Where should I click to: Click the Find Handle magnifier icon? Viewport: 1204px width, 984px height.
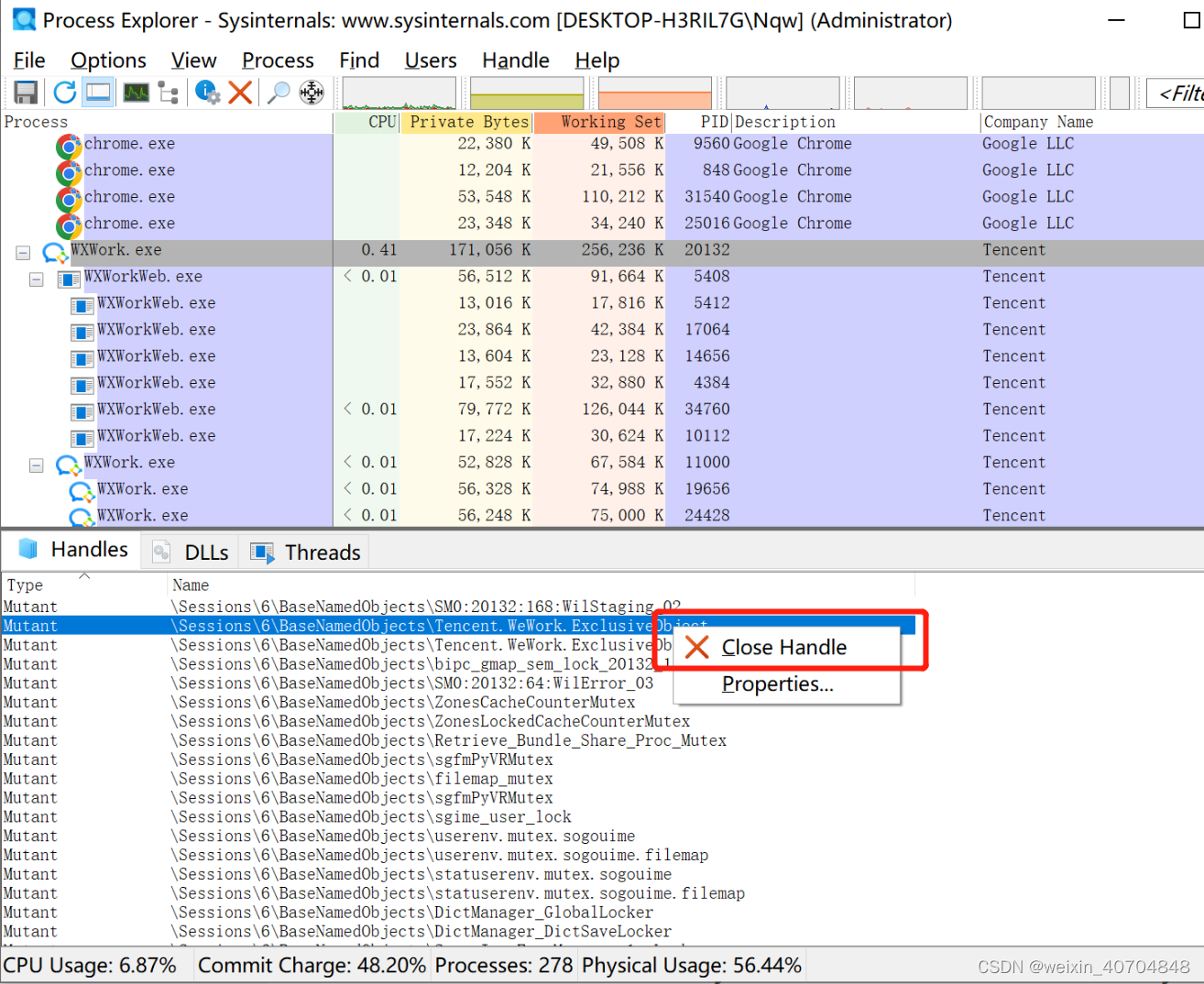pos(279,93)
